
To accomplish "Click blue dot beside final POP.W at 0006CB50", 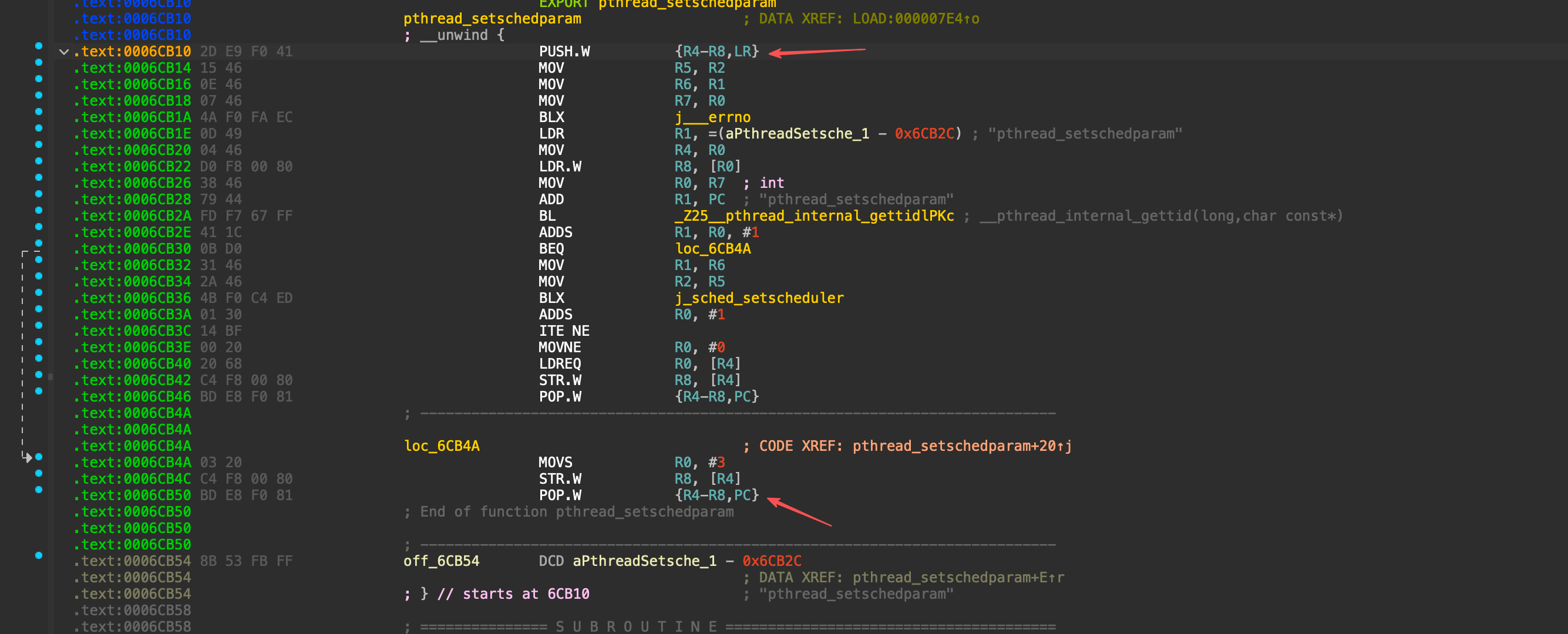I will tap(39, 490).
